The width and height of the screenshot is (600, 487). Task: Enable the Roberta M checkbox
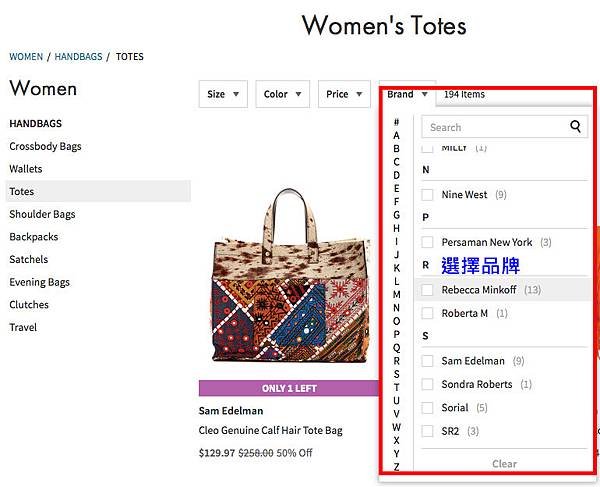[x=427, y=313]
